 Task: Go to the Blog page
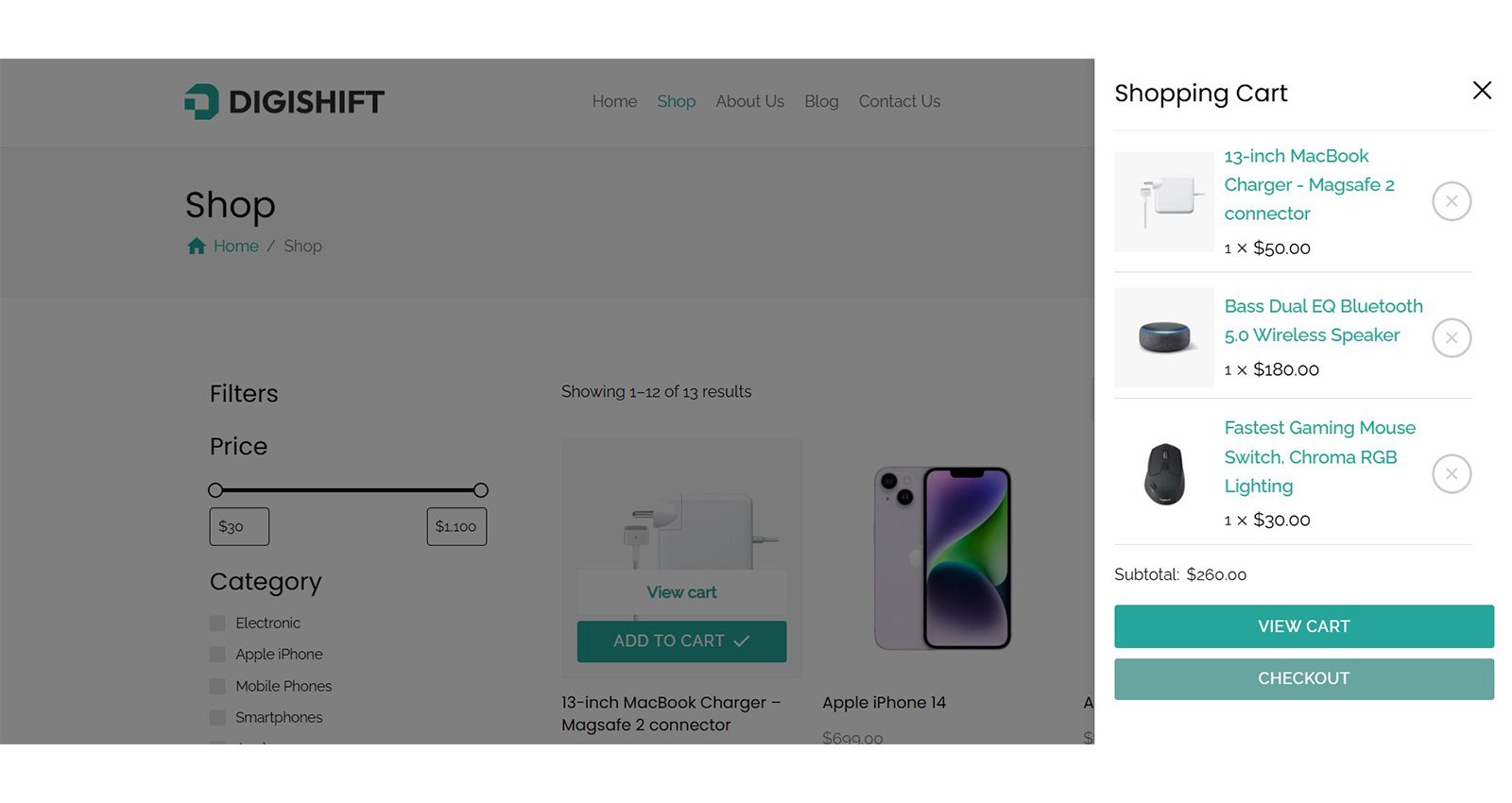pyautogui.click(x=821, y=102)
